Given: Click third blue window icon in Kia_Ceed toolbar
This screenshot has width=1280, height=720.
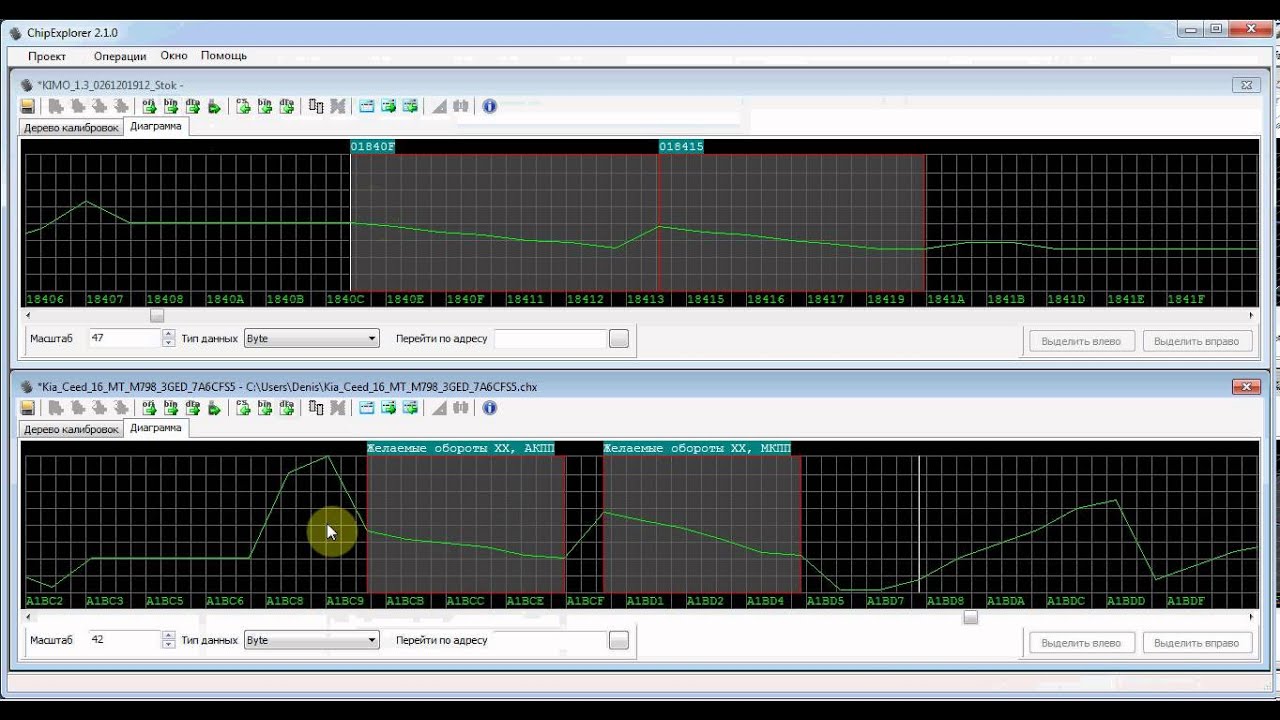Looking at the screenshot, I should tap(411, 408).
